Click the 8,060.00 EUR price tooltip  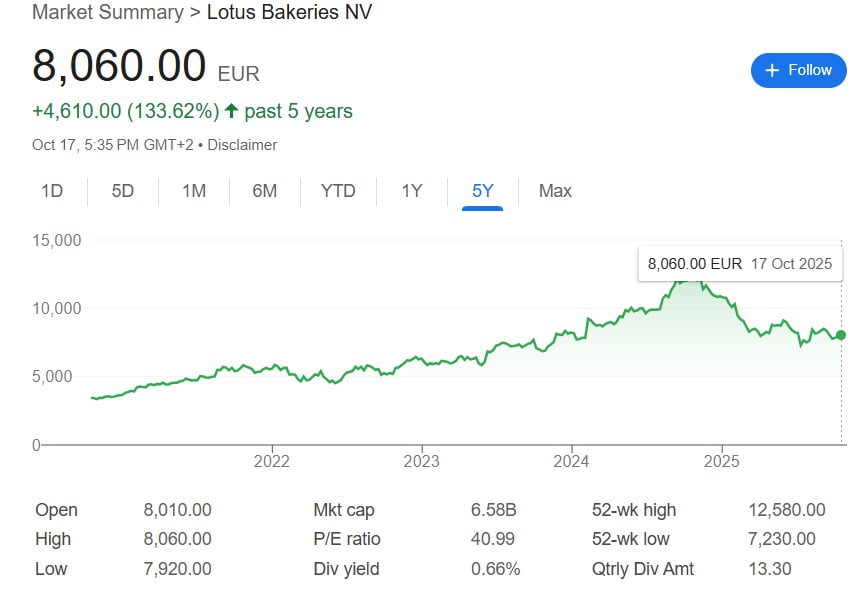(x=739, y=264)
